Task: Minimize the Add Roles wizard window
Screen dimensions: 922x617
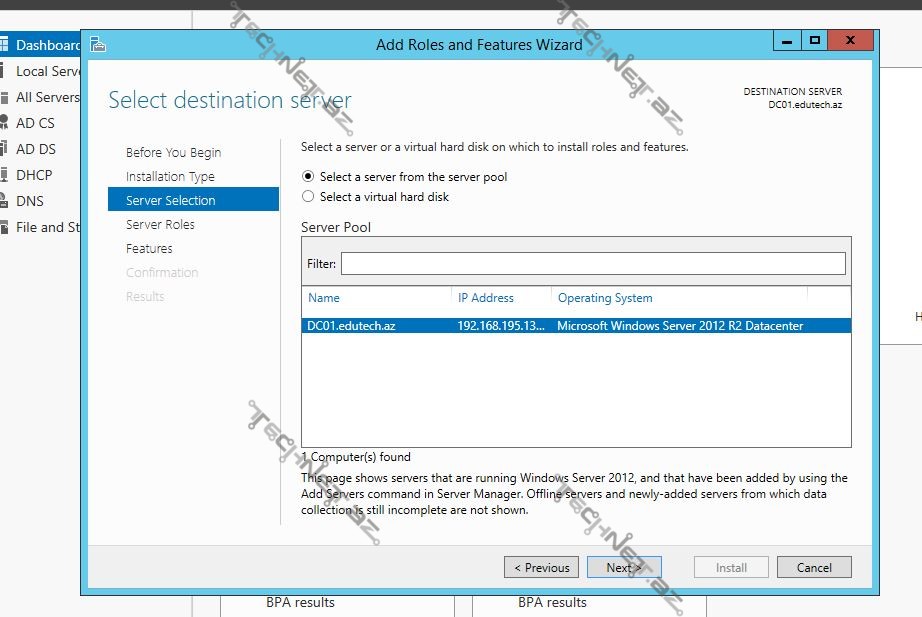Action: pos(787,41)
